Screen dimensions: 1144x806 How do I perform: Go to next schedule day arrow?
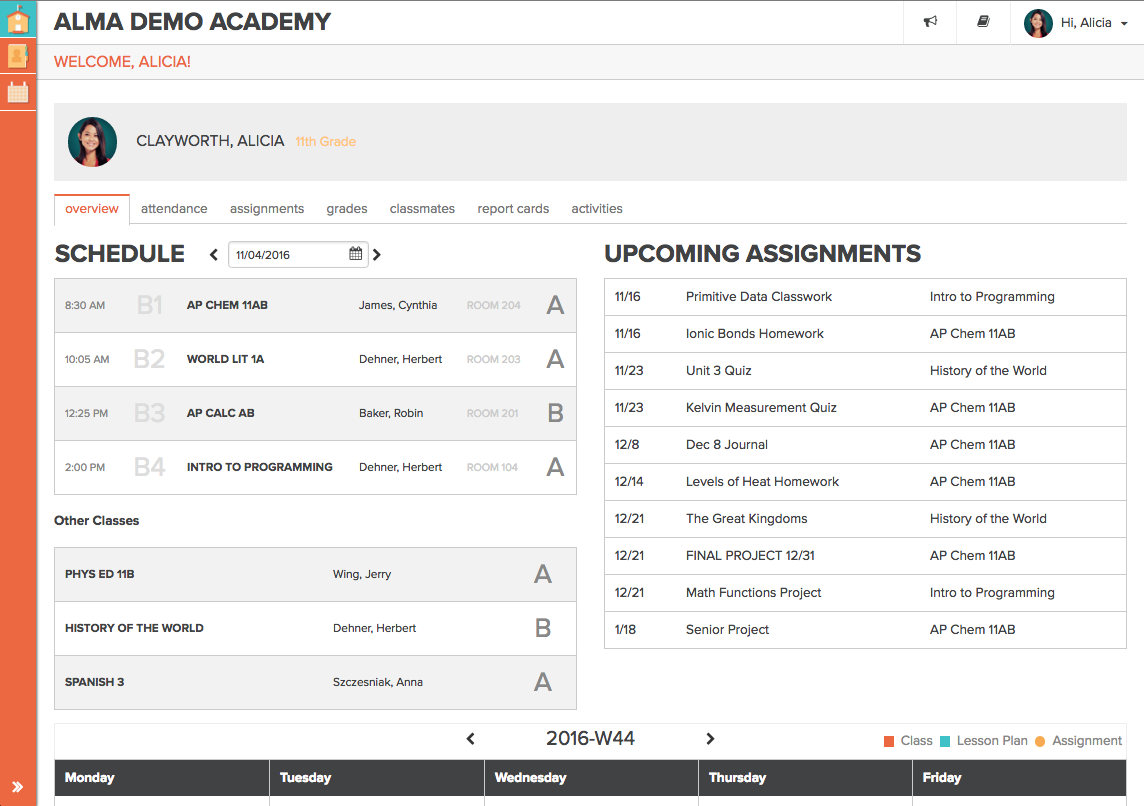pos(377,255)
